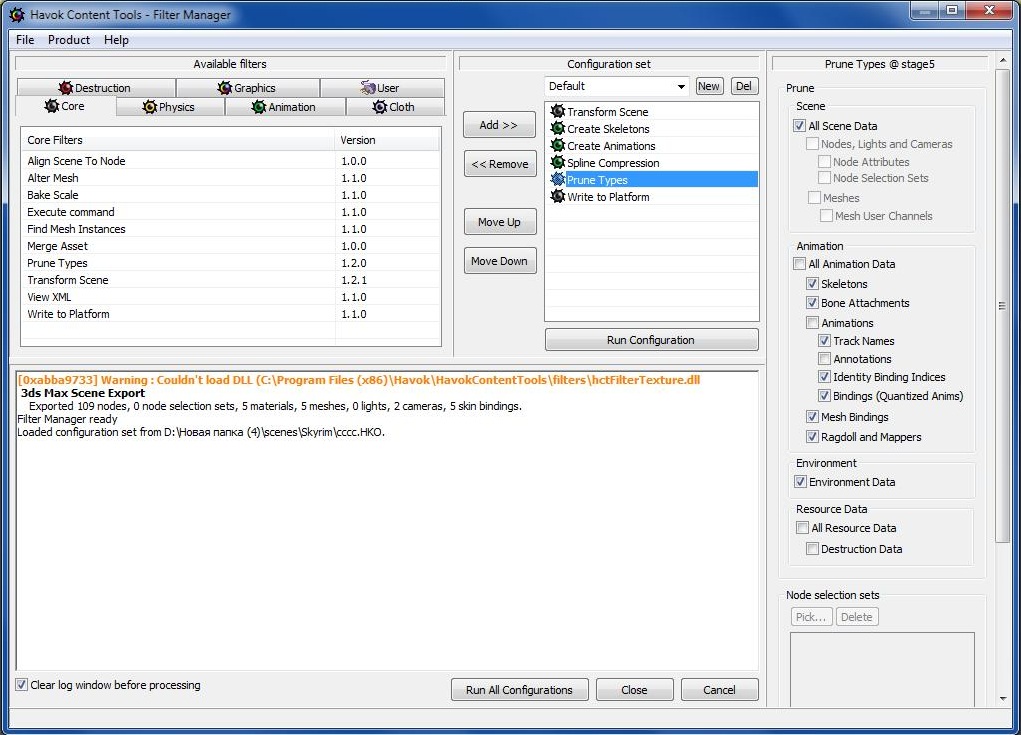Switch to the Destruction filters tab
Image resolution: width=1021 pixels, height=735 pixels.
coord(96,88)
